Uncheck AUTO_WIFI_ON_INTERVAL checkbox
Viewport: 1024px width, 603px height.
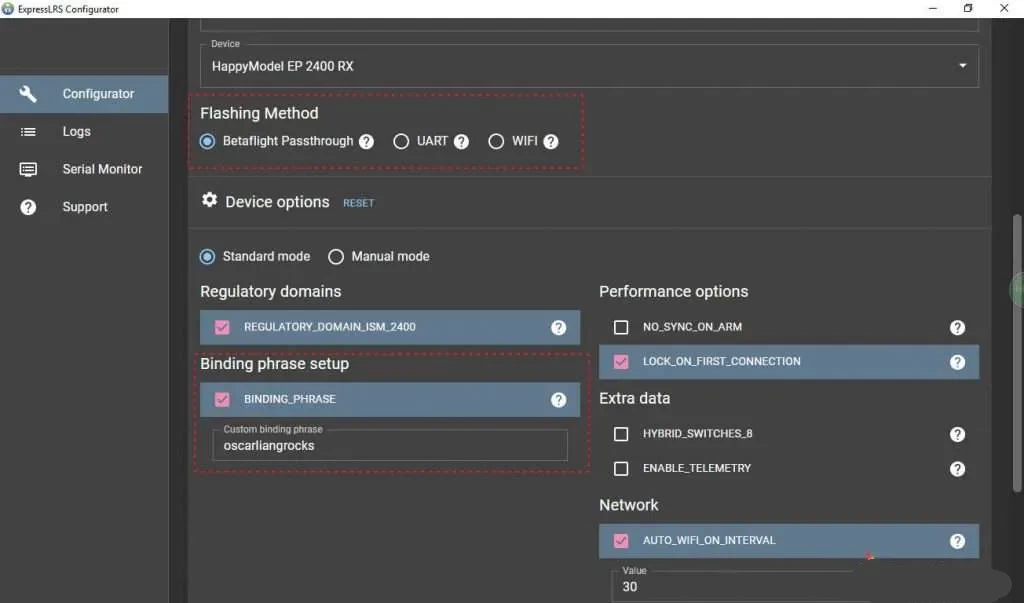click(621, 540)
